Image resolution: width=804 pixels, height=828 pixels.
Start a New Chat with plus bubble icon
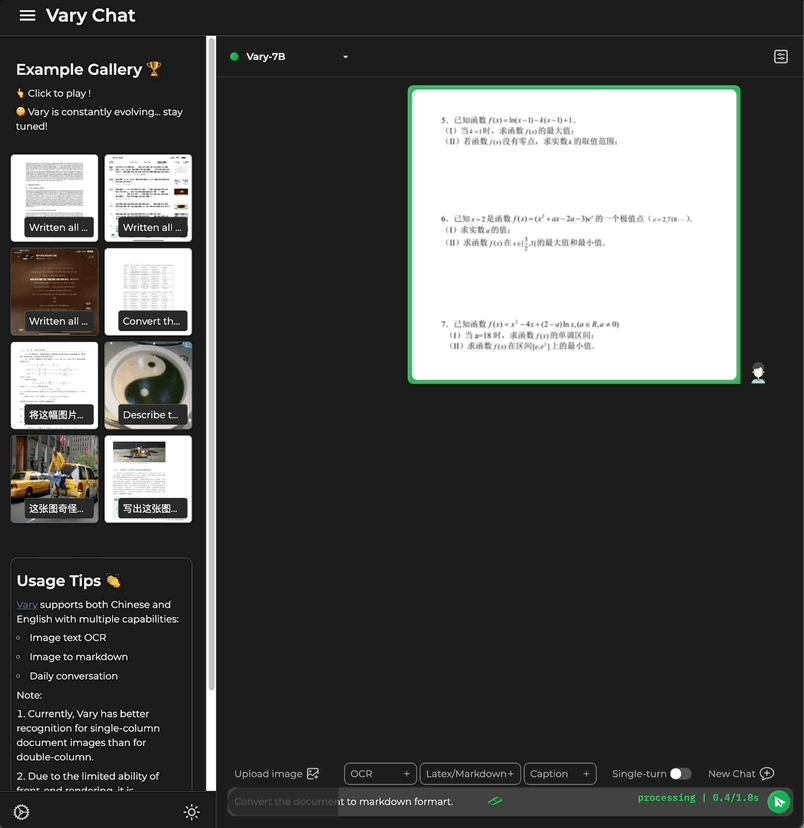(x=767, y=774)
